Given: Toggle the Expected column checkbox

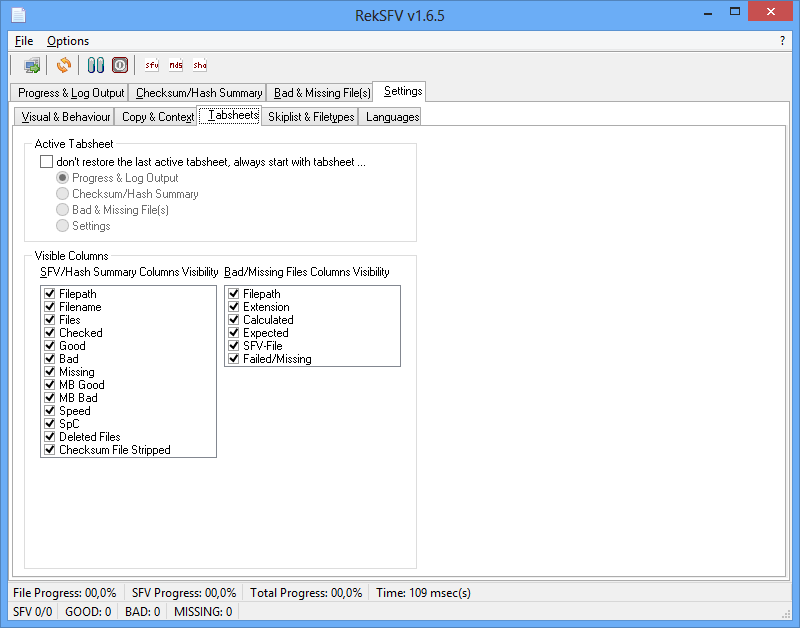Looking at the screenshot, I should click(x=234, y=333).
